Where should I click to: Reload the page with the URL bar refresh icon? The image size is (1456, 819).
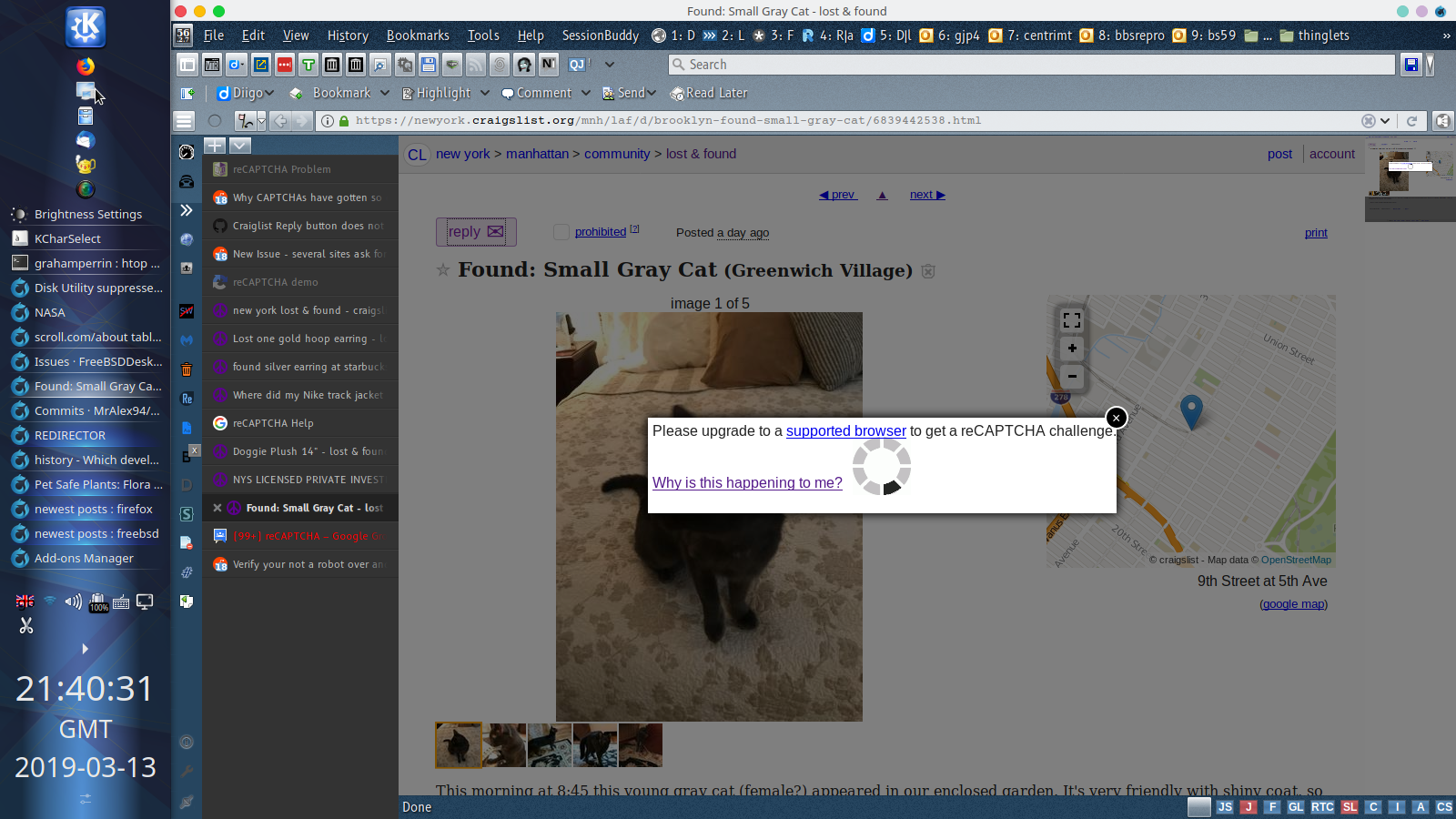tap(1411, 121)
